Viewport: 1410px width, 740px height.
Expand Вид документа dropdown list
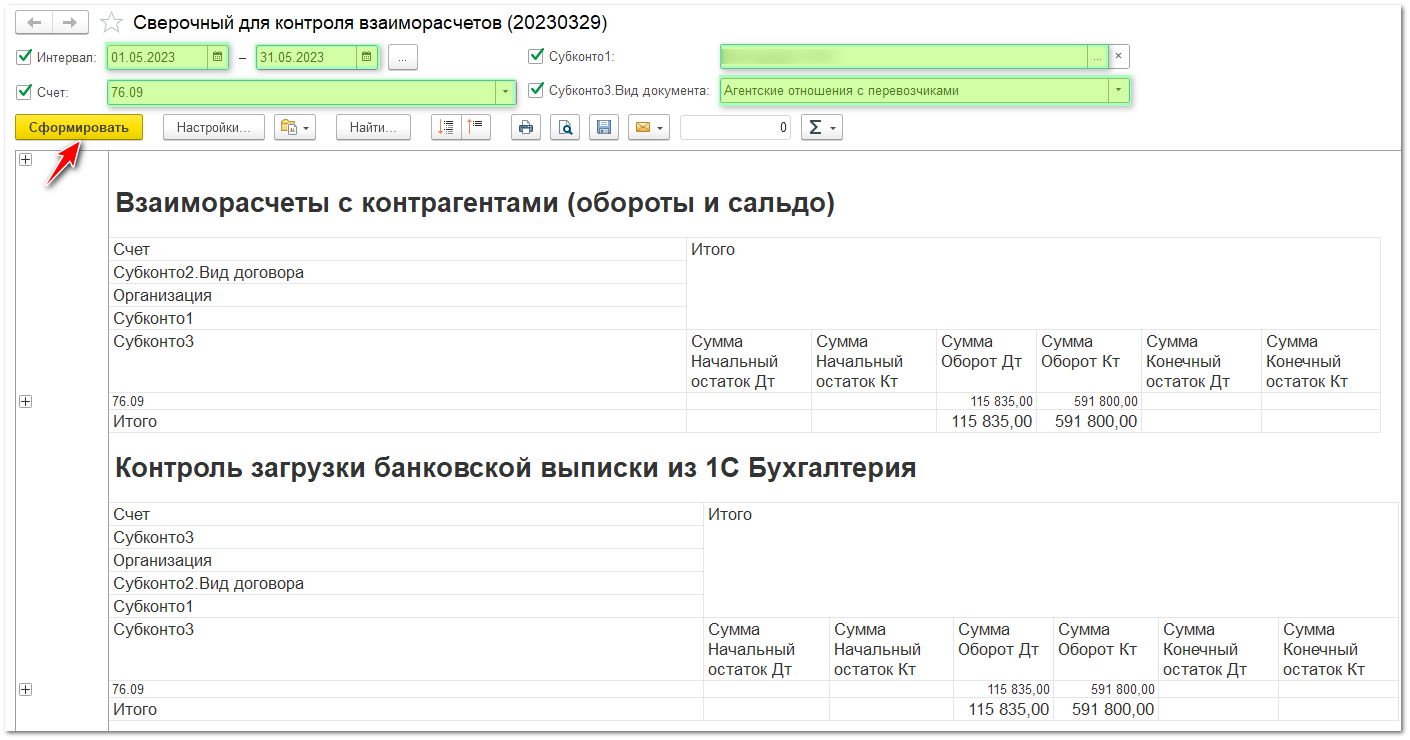tap(1117, 91)
